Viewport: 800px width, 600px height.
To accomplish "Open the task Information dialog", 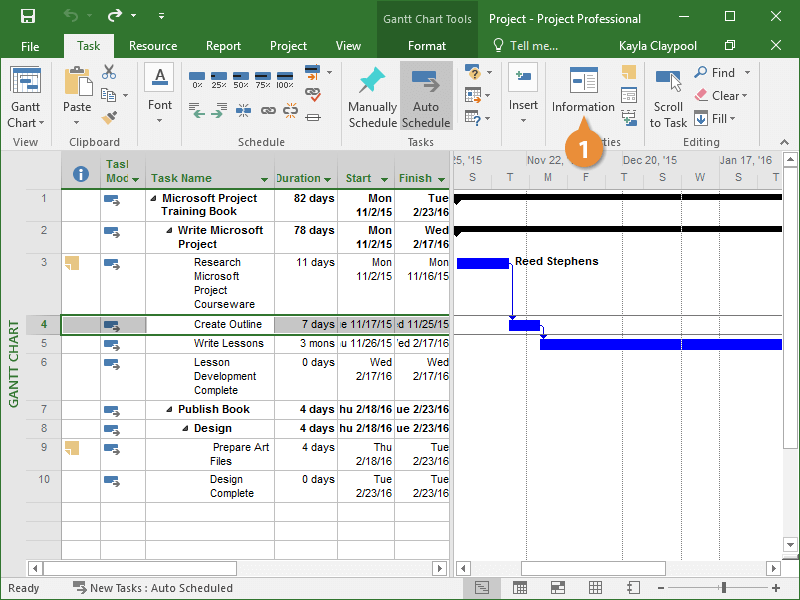I will (x=583, y=92).
